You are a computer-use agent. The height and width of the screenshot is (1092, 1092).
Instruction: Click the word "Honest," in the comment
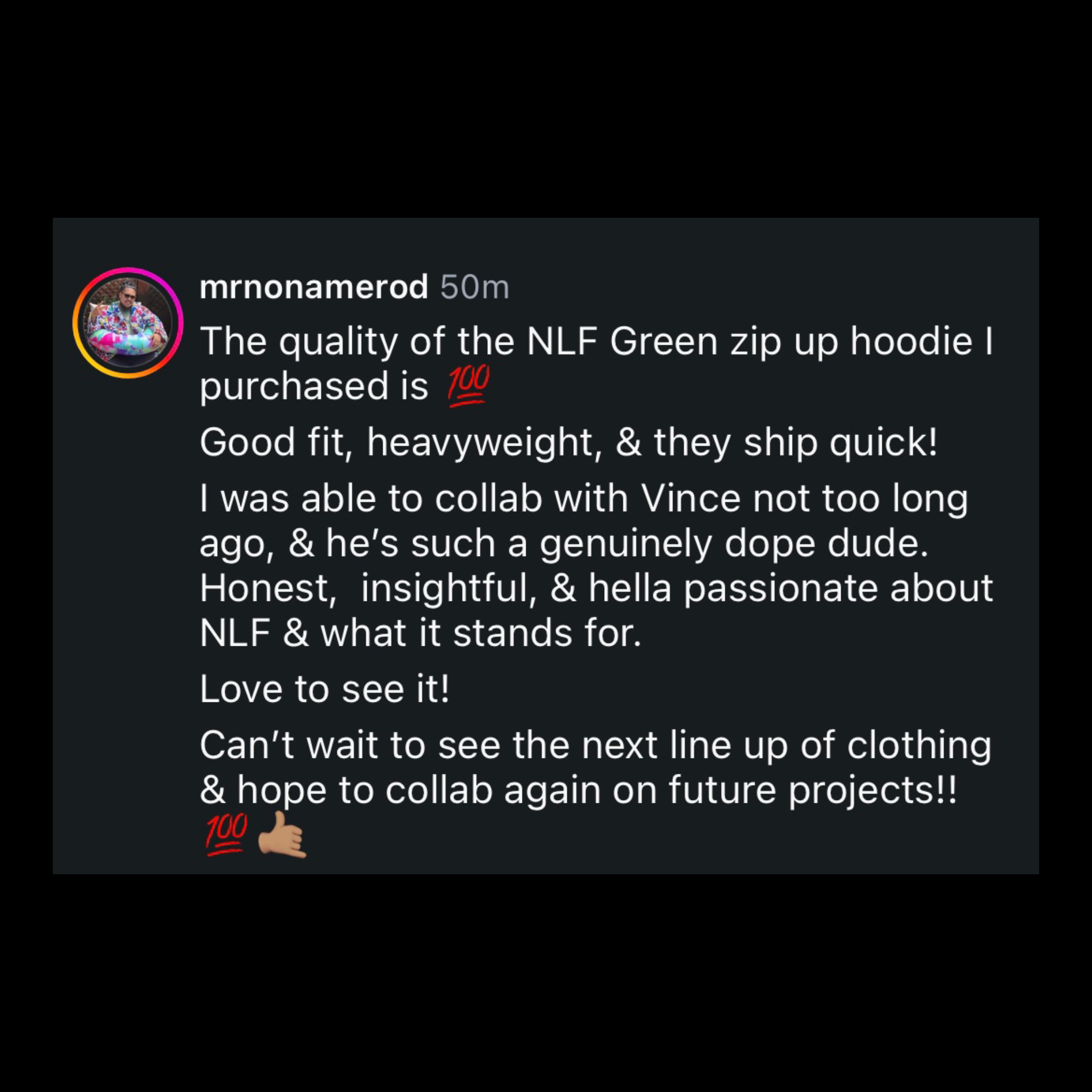tap(265, 588)
